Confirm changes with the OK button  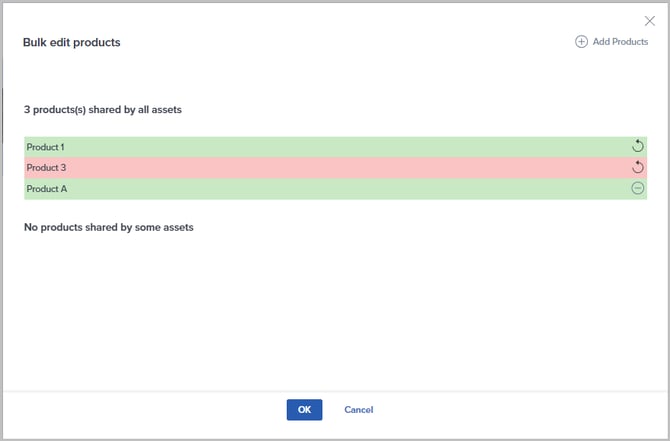tap(304, 409)
